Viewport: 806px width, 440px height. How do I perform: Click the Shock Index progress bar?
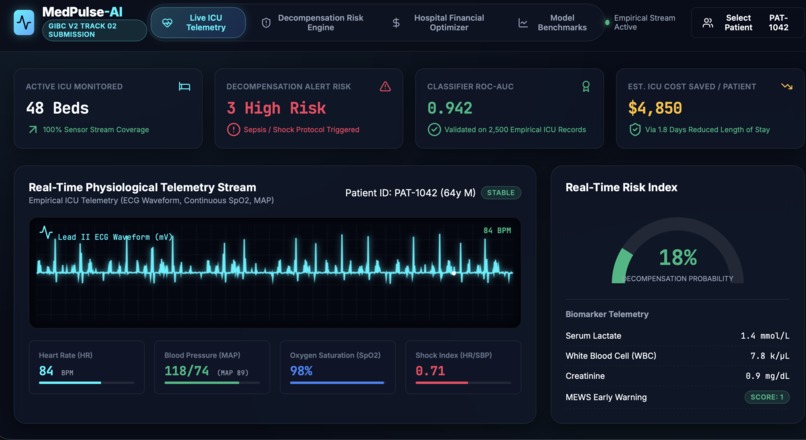point(463,383)
